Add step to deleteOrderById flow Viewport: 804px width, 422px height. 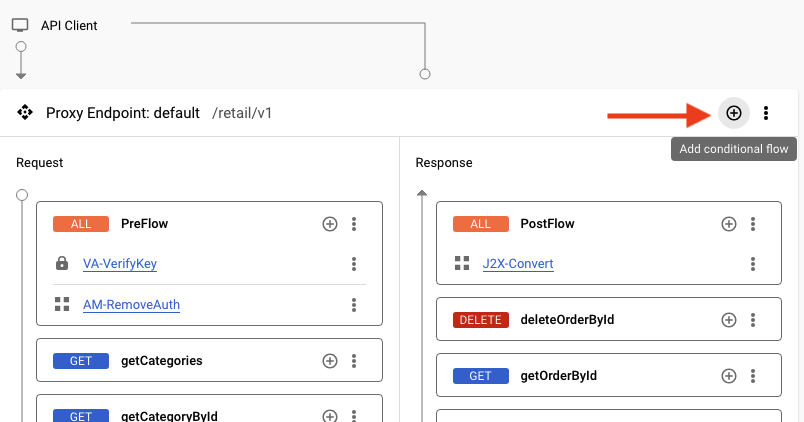click(729, 320)
